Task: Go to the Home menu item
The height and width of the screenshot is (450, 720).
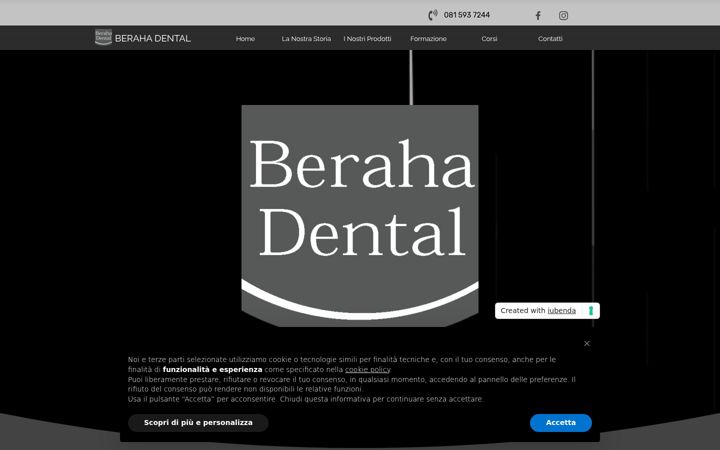Action: [245, 39]
